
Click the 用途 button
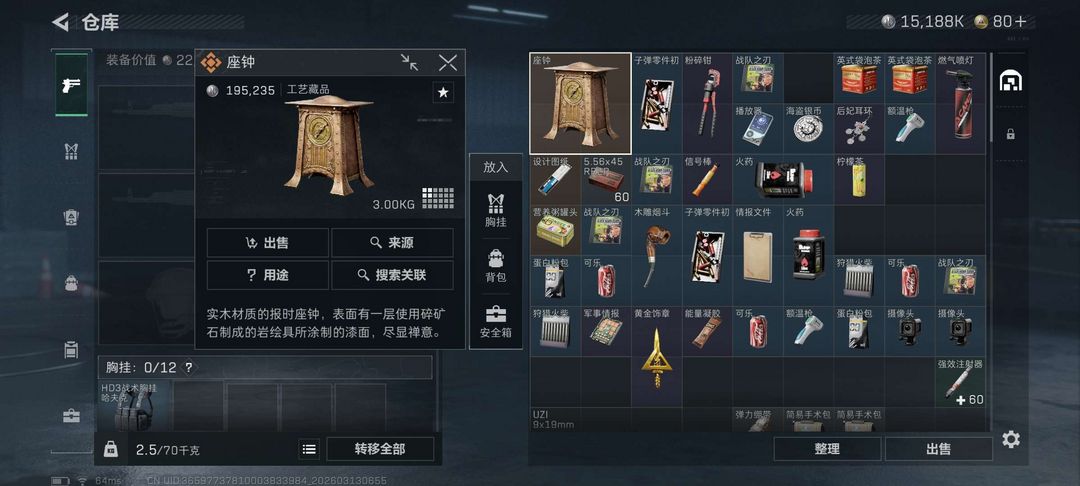tap(267, 275)
